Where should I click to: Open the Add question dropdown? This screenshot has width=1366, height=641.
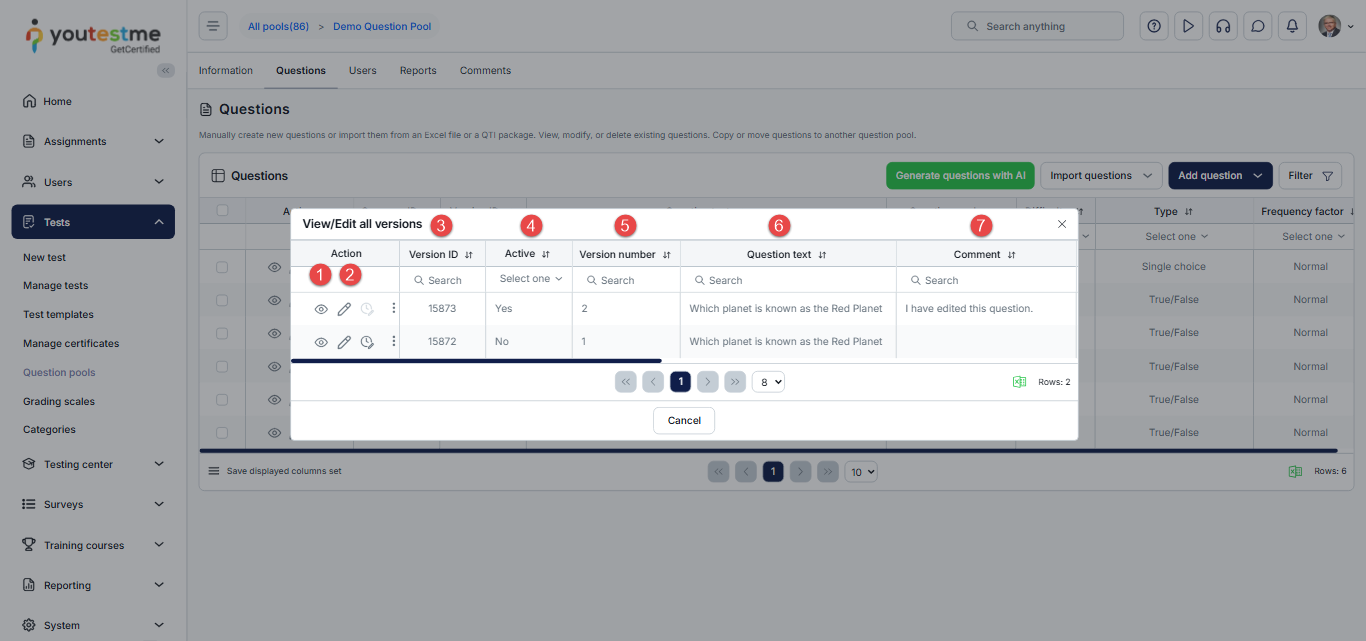pos(1220,176)
